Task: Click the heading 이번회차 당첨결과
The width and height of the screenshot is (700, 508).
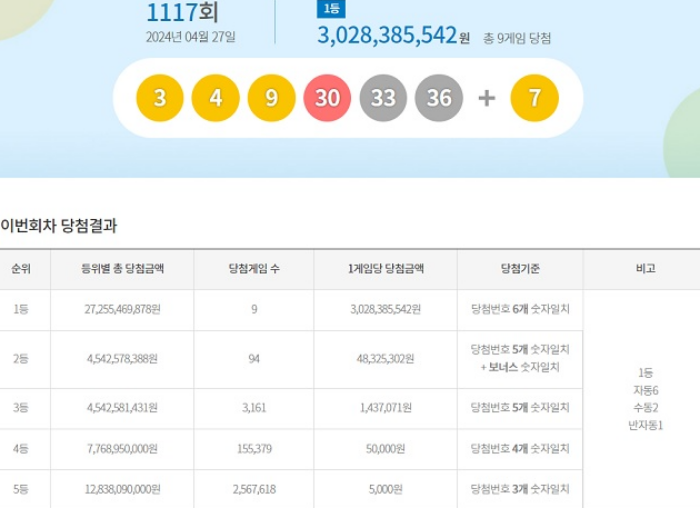Action: (x=58, y=225)
